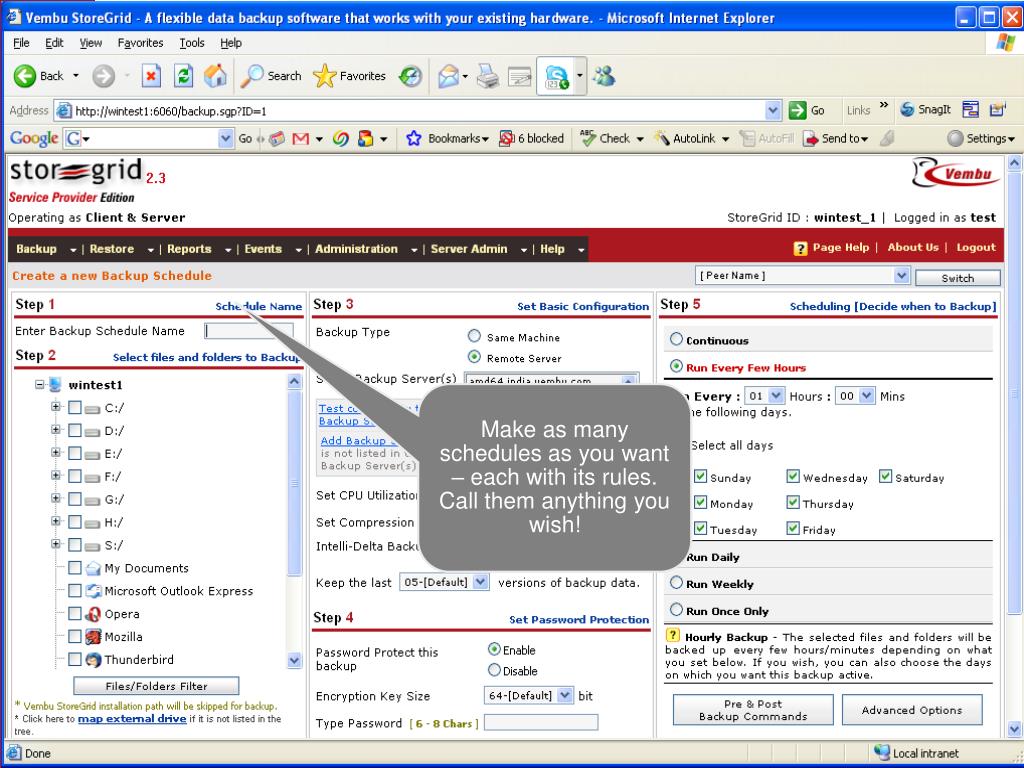
Task: Collapse the wintest1 tree node
Action: (40, 385)
